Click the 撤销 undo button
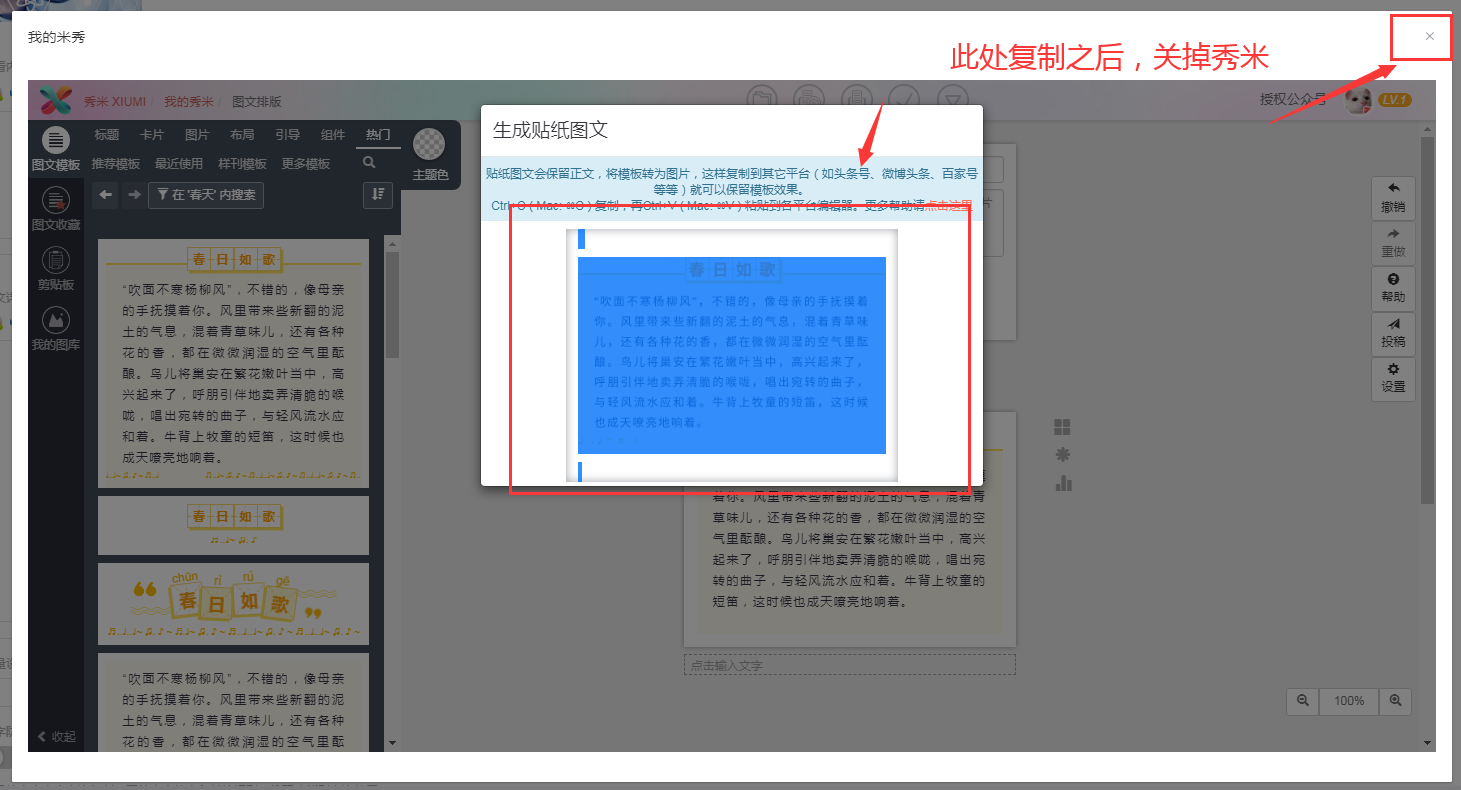 [1393, 196]
